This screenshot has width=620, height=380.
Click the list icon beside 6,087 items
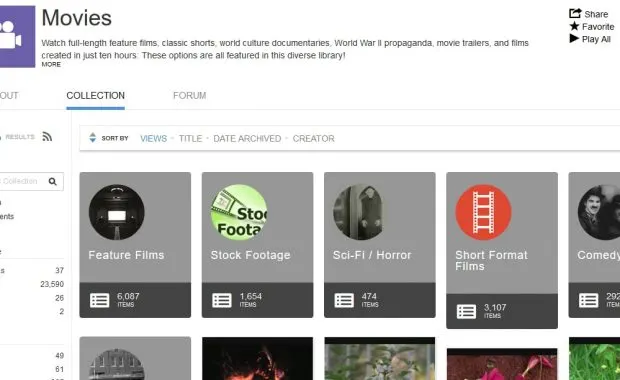(x=99, y=300)
